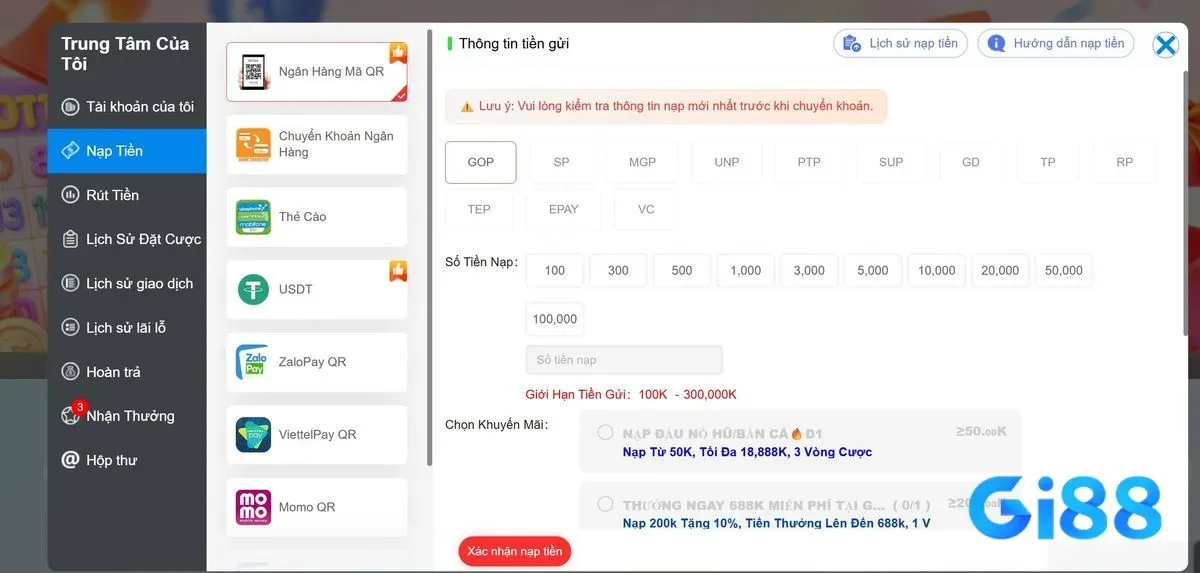Choose USDT payment method
The width and height of the screenshot is (1200, 573).
coord(317,289)
